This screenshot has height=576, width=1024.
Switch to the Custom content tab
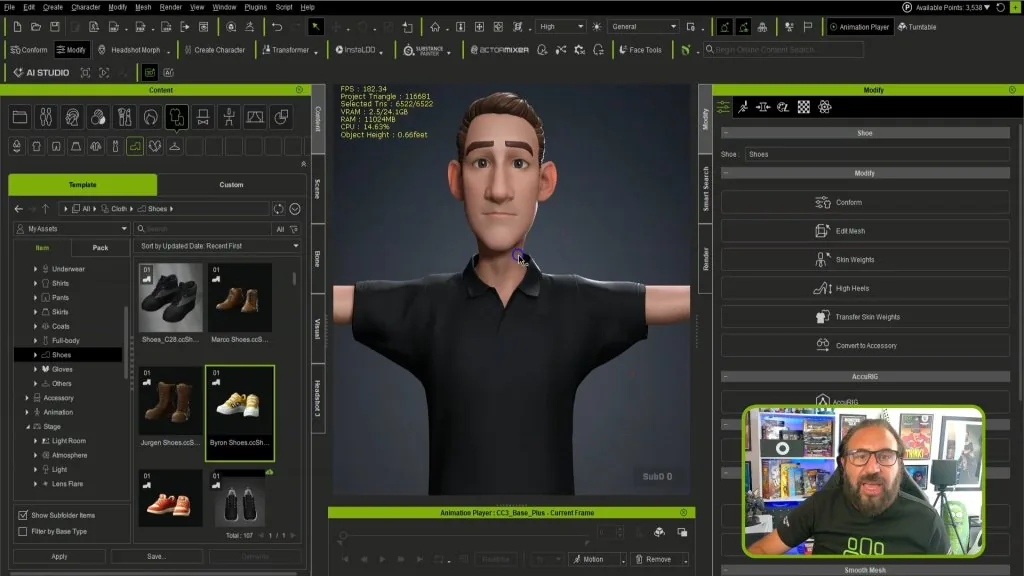pyautogui.click(x=231, y=185)
